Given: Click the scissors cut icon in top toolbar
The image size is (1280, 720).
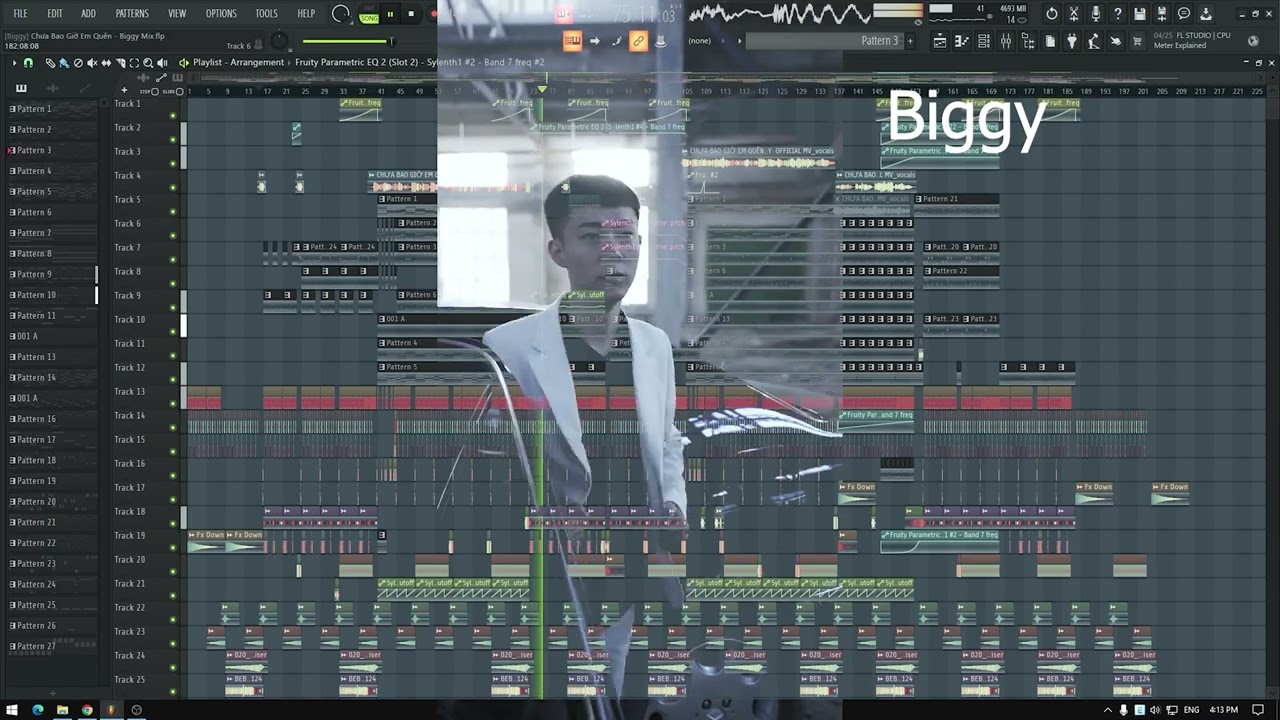Looking at the screenshot, I should pos(1074,13).
